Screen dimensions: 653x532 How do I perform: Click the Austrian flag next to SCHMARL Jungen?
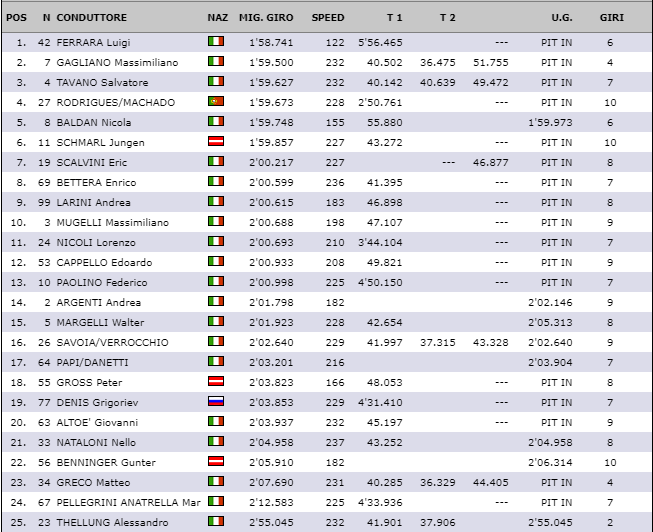tap(216, 141)
